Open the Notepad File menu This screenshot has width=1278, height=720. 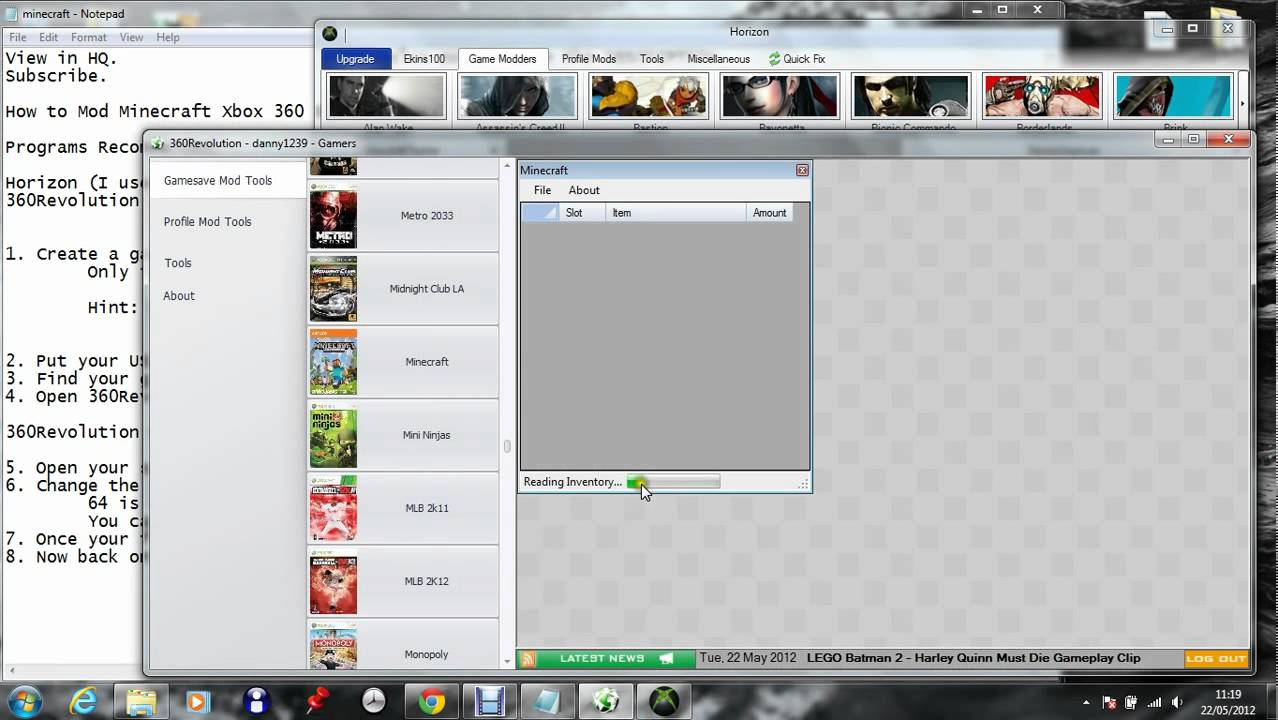point(18,37)
